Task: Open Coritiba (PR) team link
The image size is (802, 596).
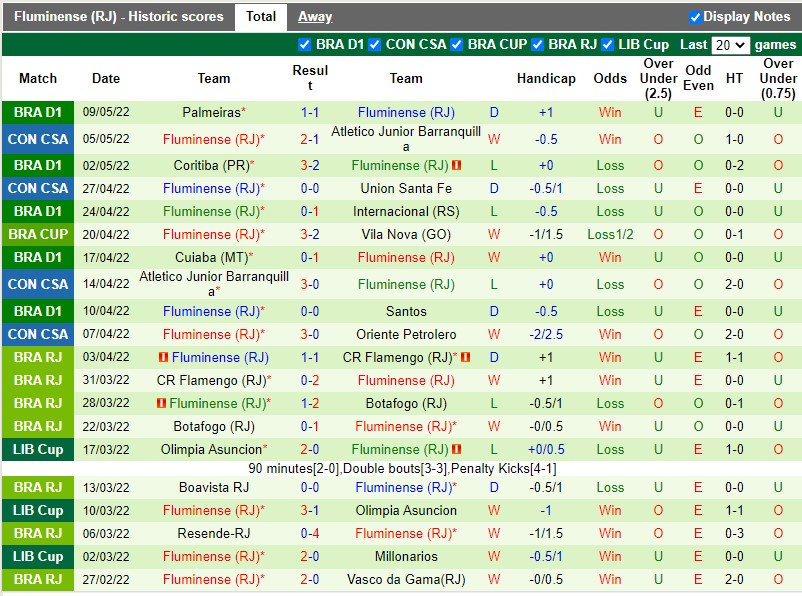Action: coord(211,165)
